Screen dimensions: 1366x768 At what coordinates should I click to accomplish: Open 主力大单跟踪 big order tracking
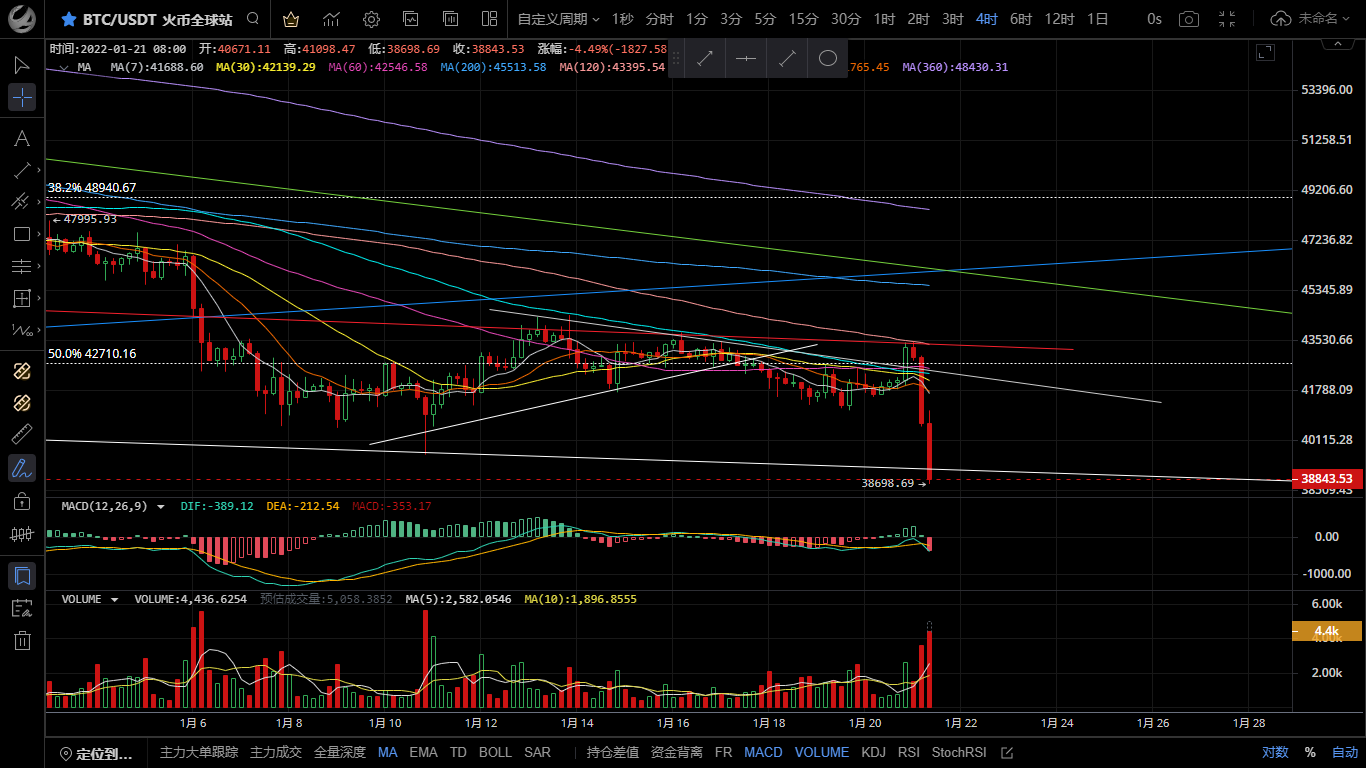pyautogui.click(x=199, y=752)
